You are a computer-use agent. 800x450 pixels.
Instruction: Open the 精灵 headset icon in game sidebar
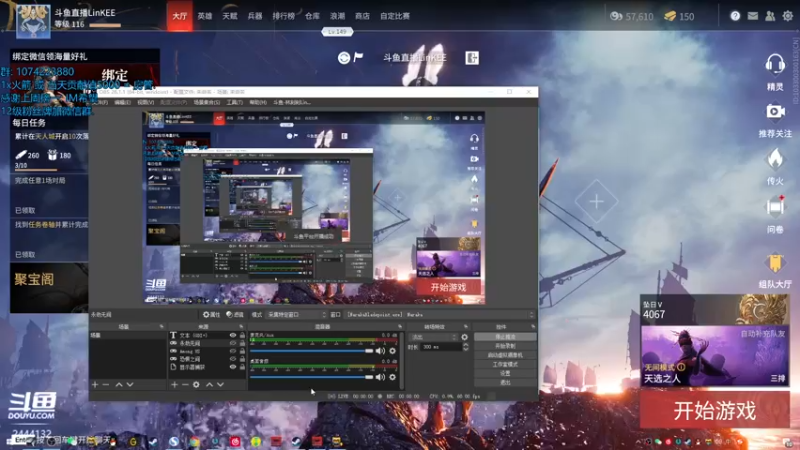[775, 65]
